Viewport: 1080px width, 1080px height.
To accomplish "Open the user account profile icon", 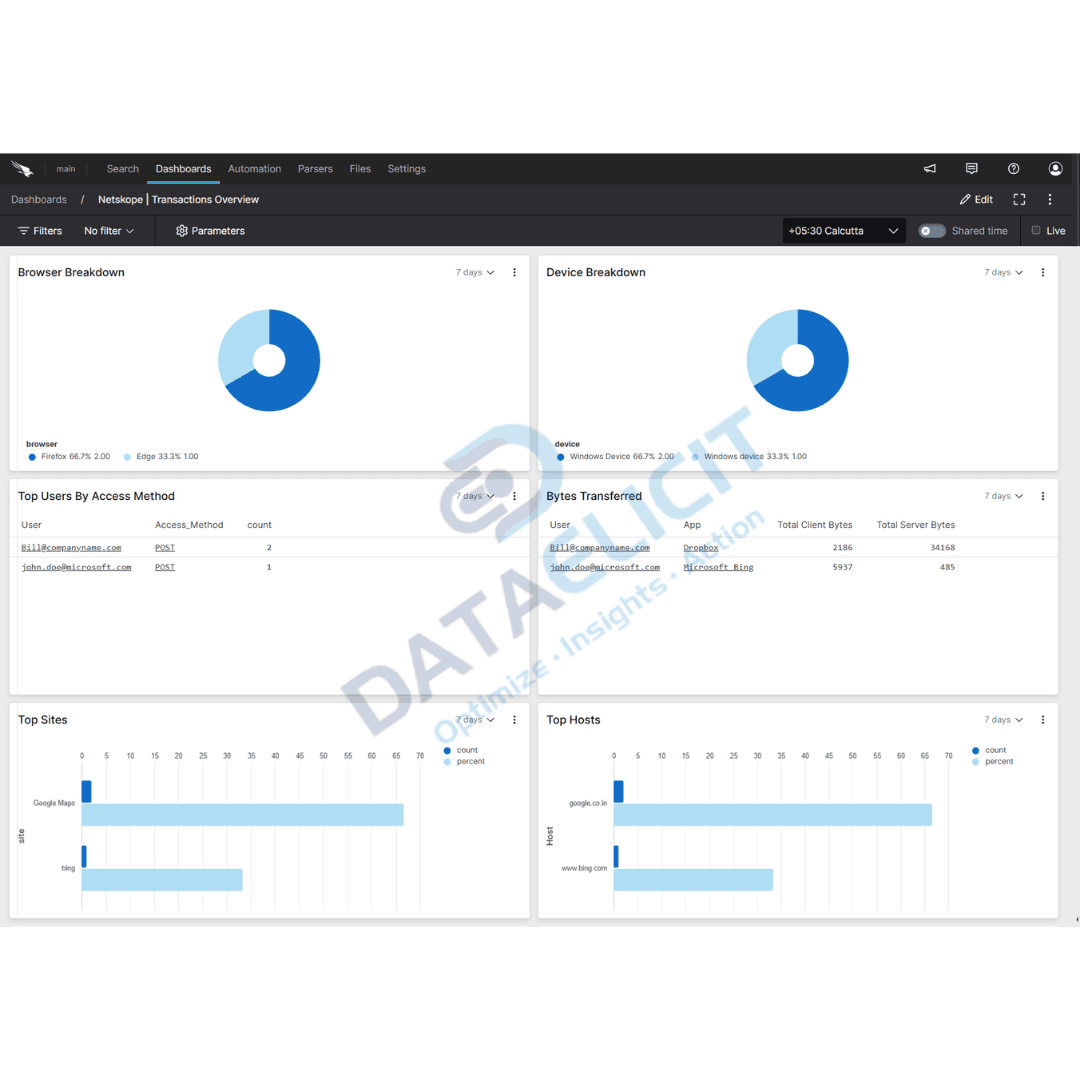I will 1055,168.
